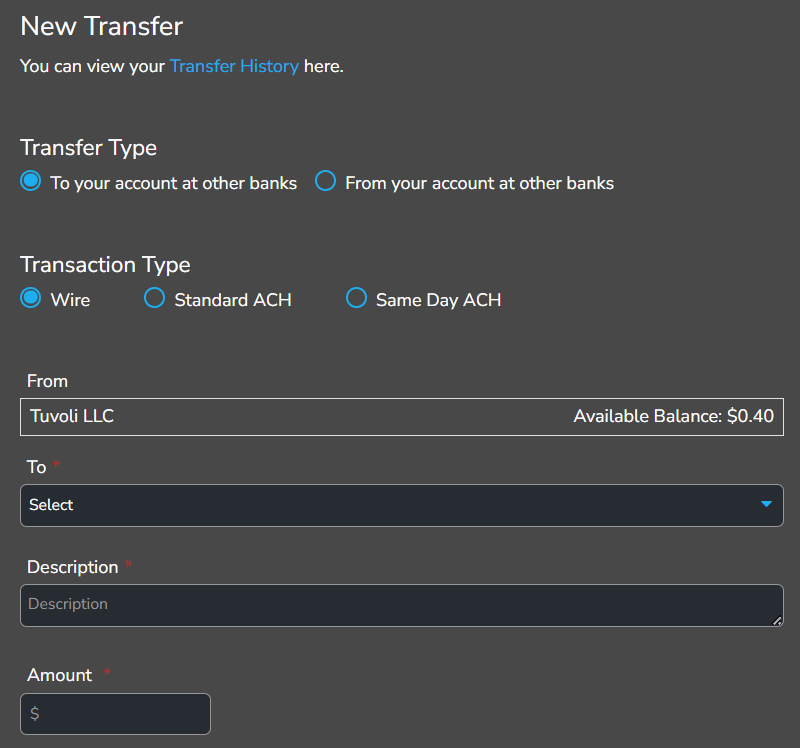Click the Available Balance $0.40 text
The height and width of the screenshot is (748, 800).
pos(673,416)
